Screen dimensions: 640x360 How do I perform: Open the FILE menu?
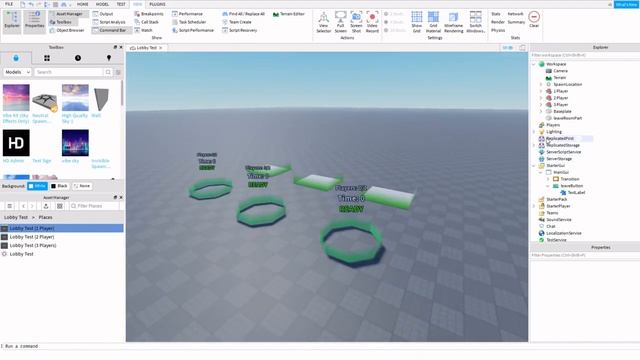(x=9, y=4)
